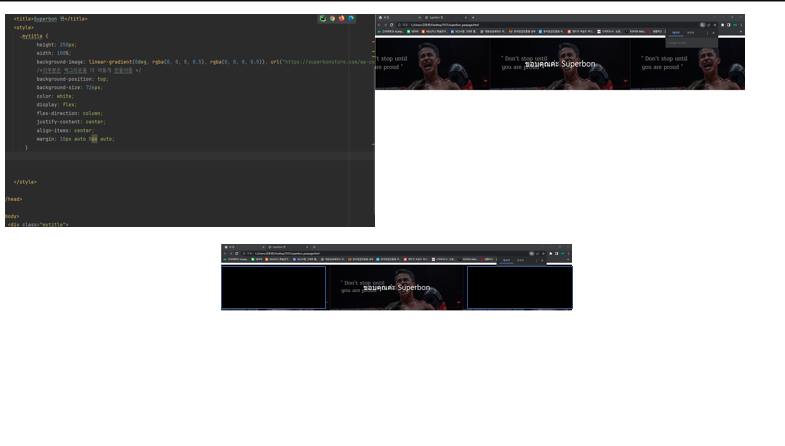785x446 pixels.
Task: Click the 'display: flex;' code line
Action: pyautogui.click(x=57, y=105)
